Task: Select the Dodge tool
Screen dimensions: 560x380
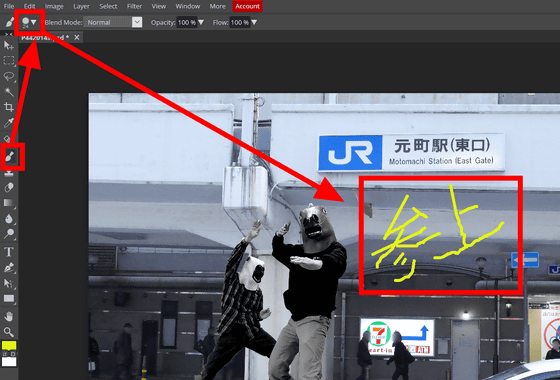Action: (9, 234)
